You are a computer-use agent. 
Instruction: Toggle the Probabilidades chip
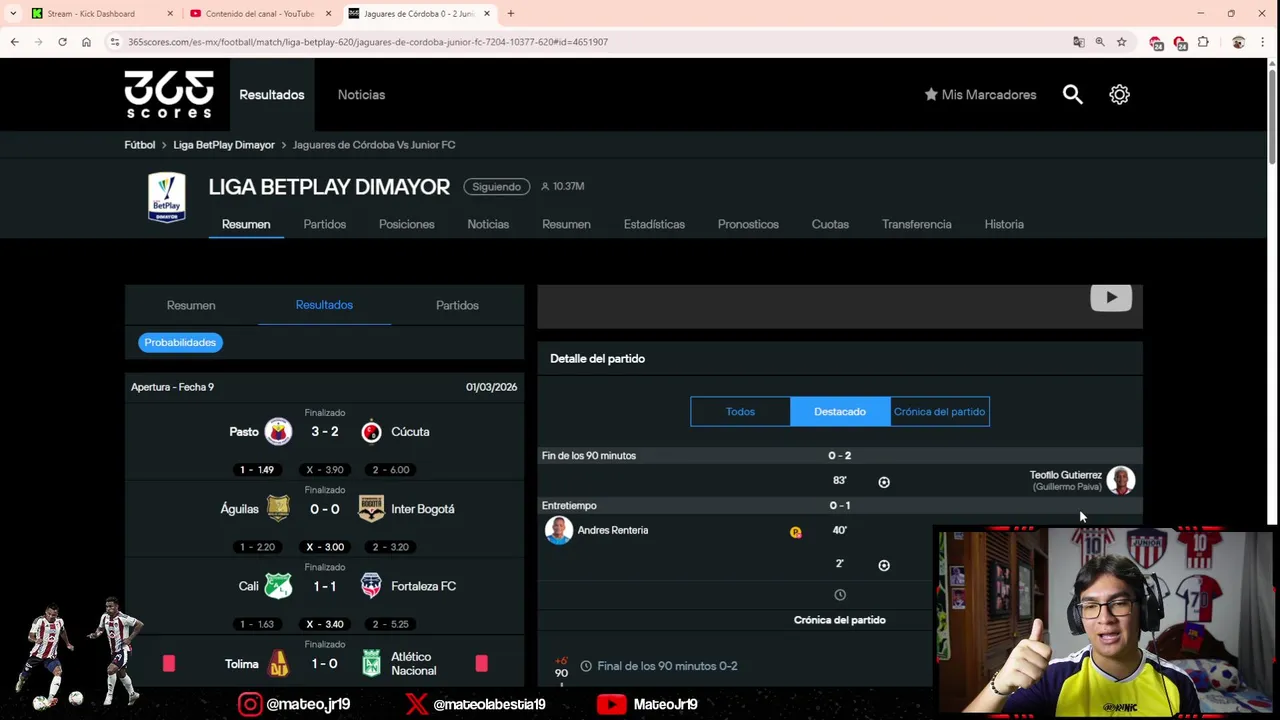pos(180,342)
